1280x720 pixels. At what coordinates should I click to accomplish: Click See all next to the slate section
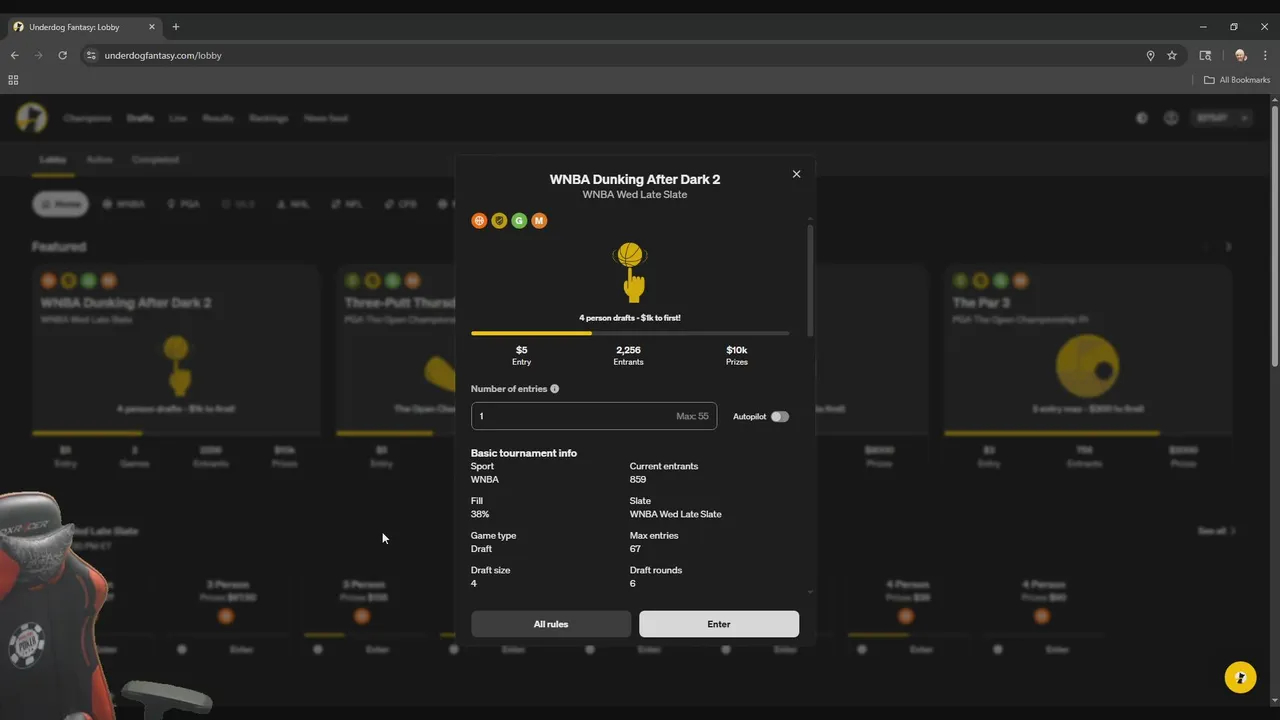(1217, 531)
